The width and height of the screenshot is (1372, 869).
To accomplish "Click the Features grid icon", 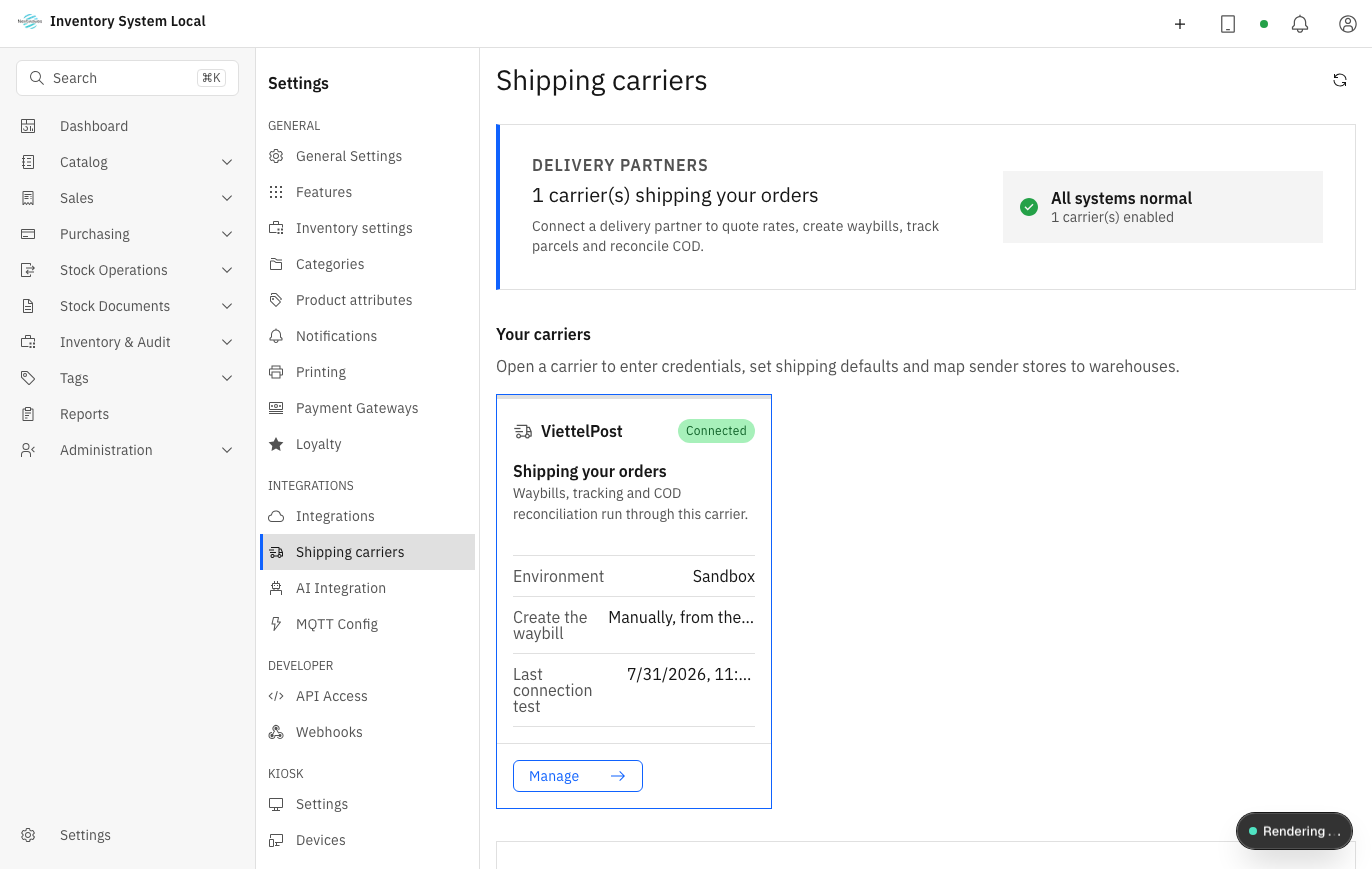I will pos(276,192).
